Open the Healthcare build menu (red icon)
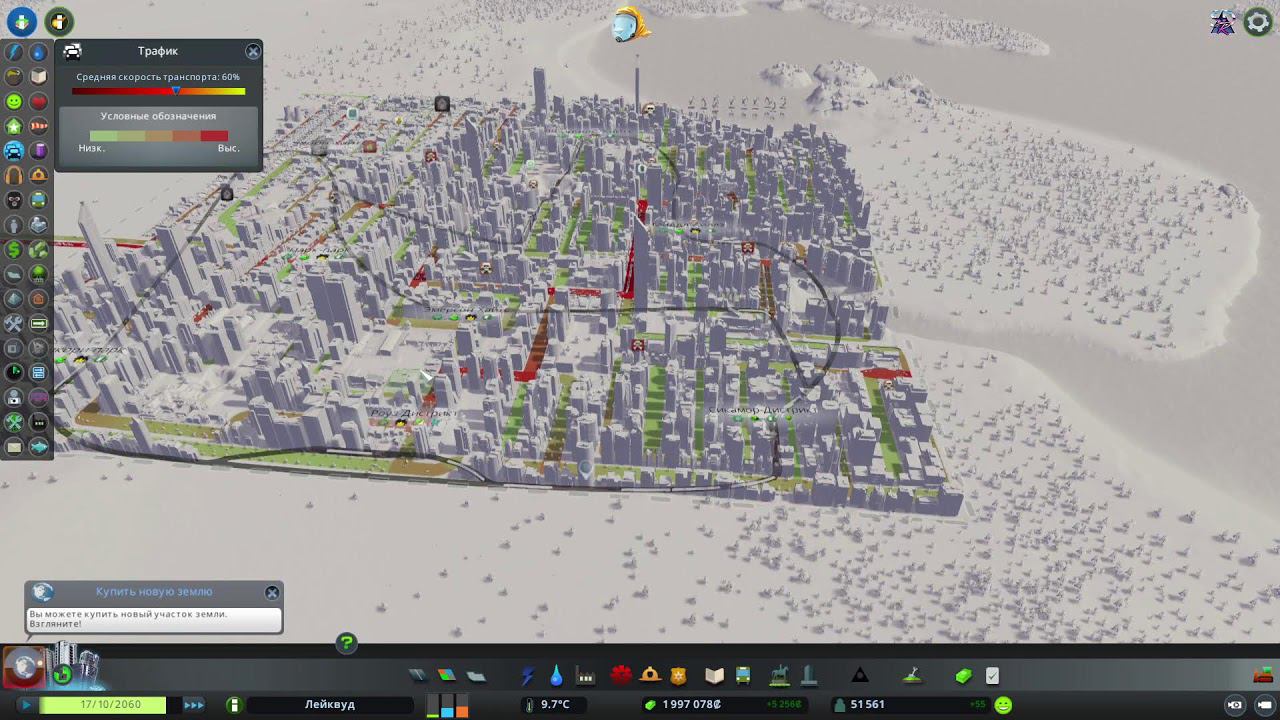 coord(621,676)
